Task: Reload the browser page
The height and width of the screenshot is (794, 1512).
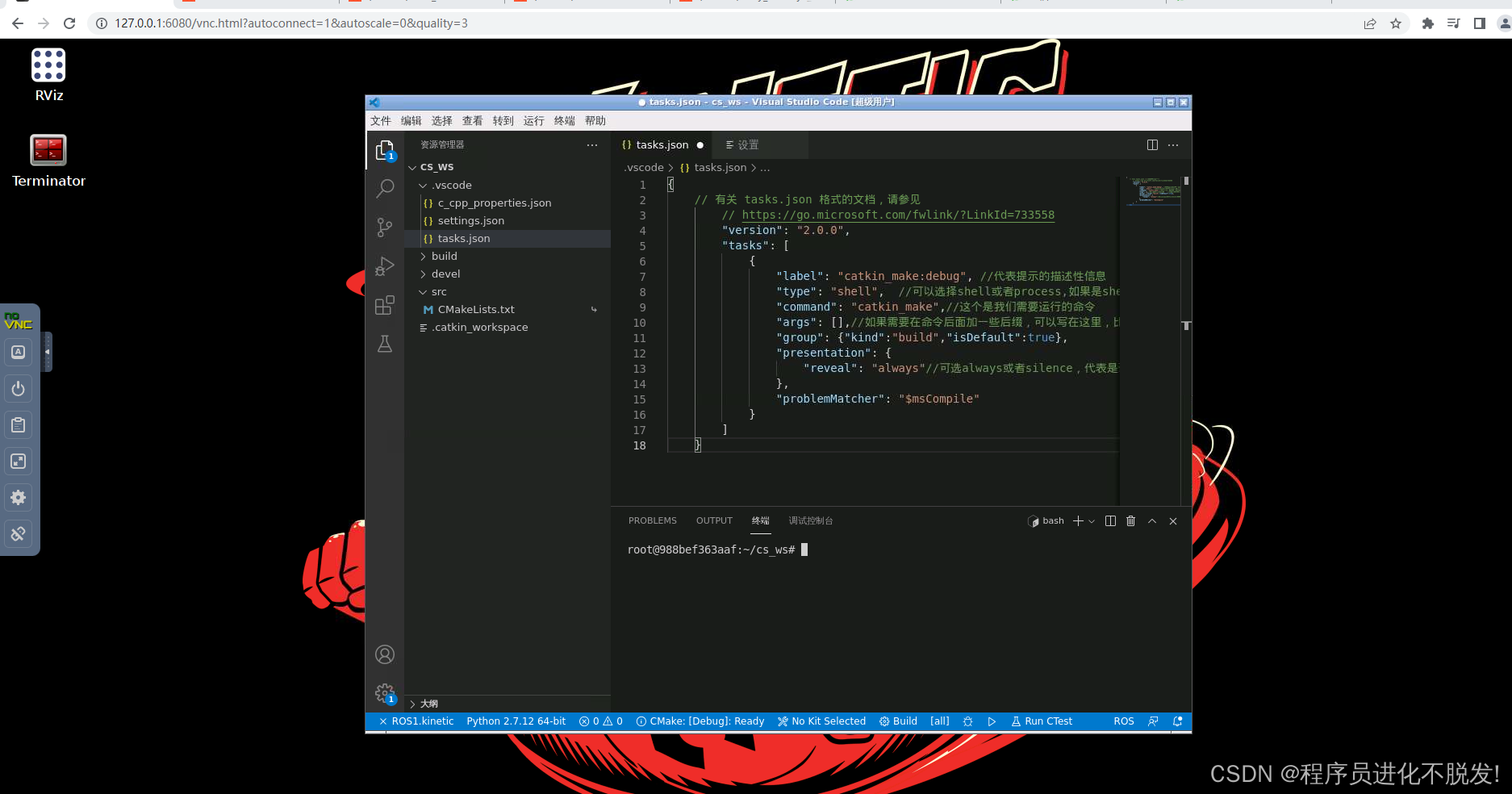Action: [69, 23]
